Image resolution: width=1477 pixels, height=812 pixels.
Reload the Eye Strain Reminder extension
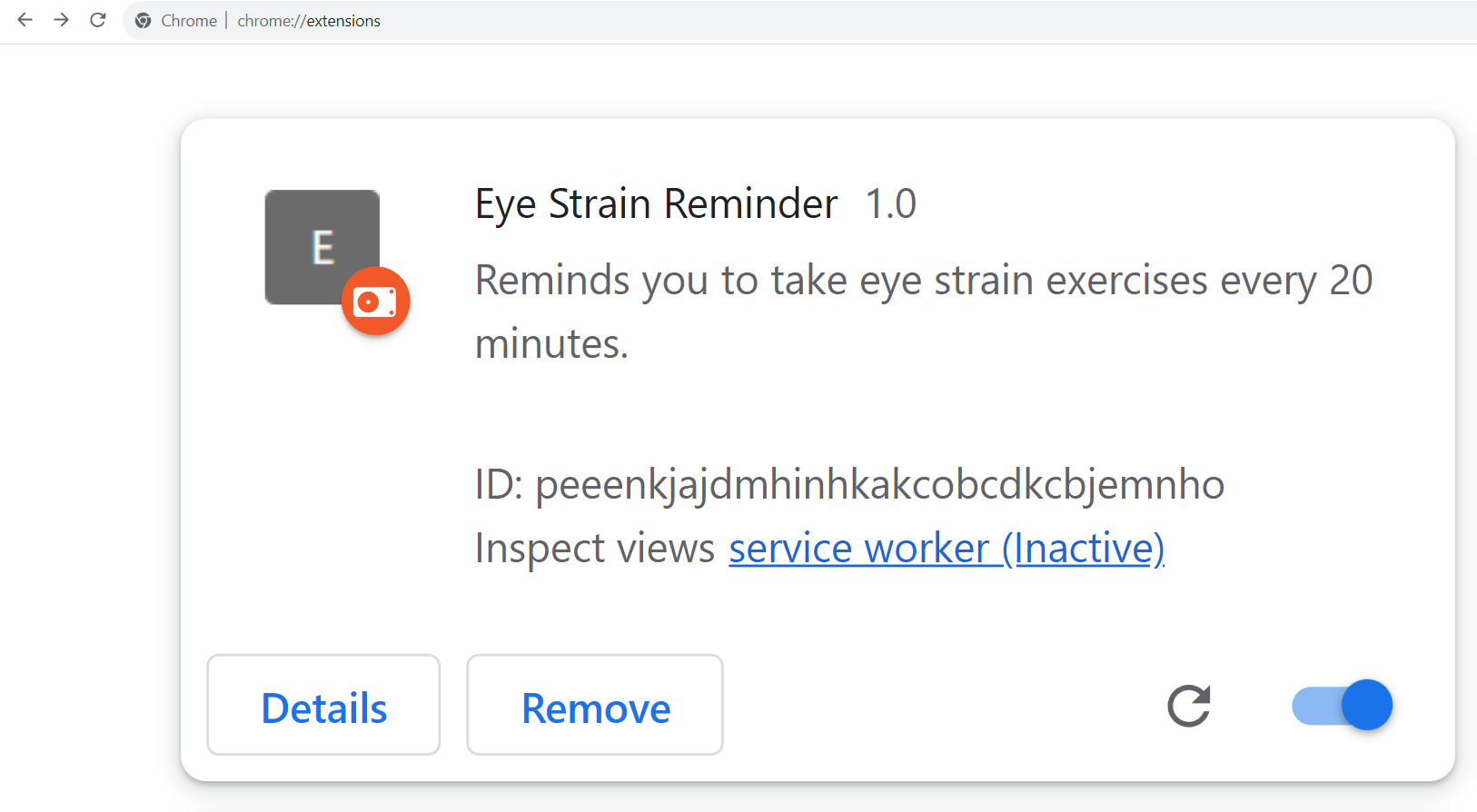1189,706
